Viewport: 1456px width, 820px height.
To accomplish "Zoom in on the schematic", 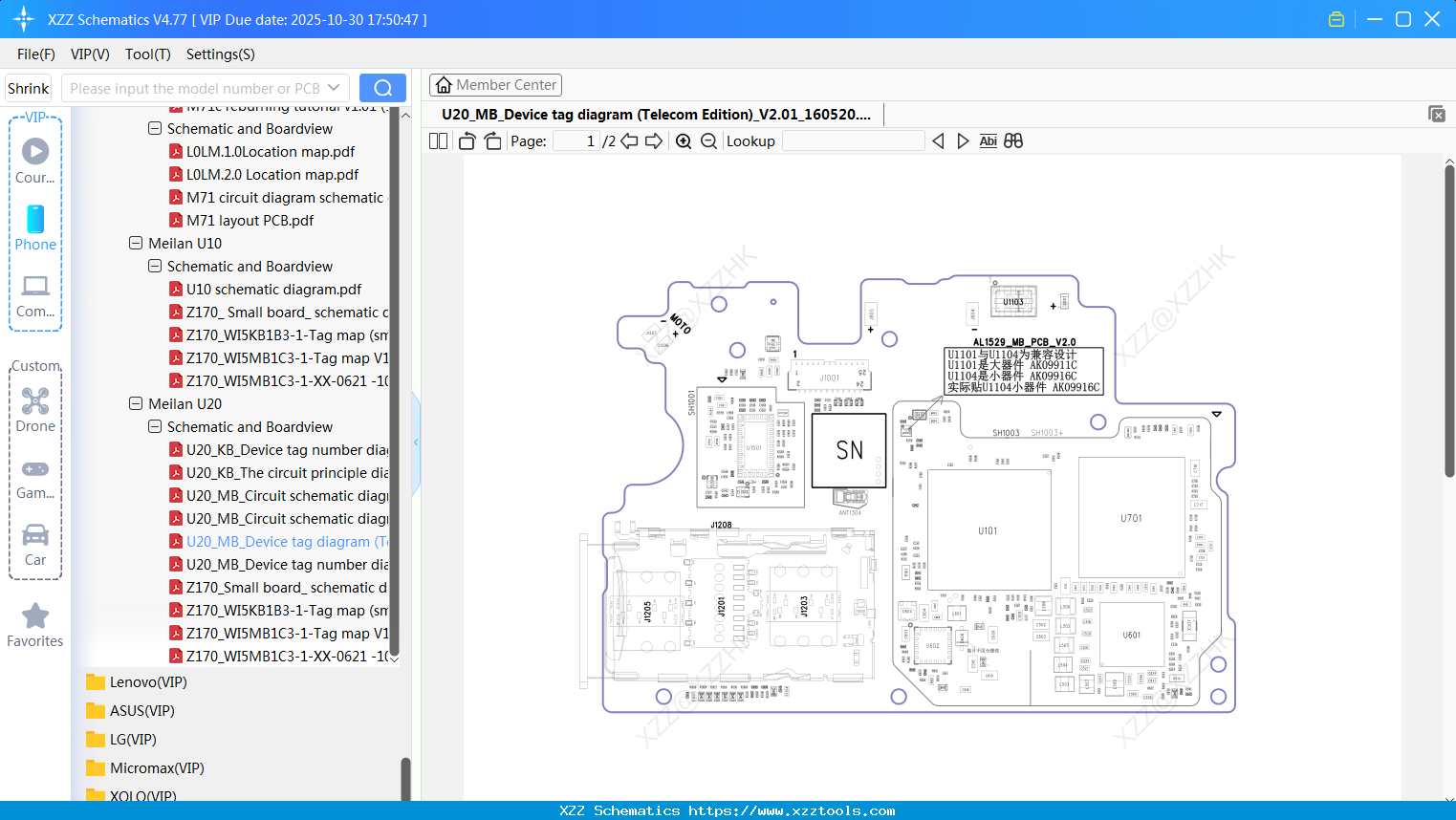I will pyautogui.click(x=684, y=140).
